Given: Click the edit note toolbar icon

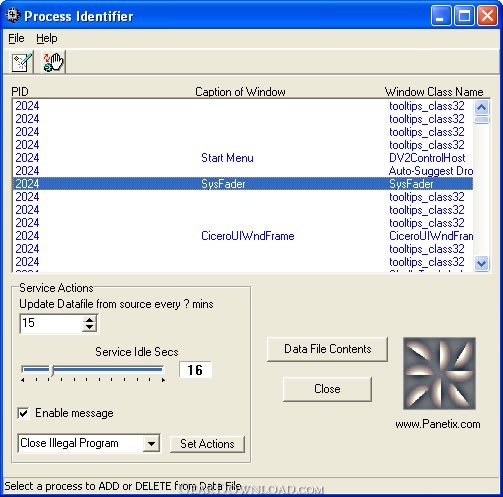Looking at the screenshot, I should (x=22, y=62).
